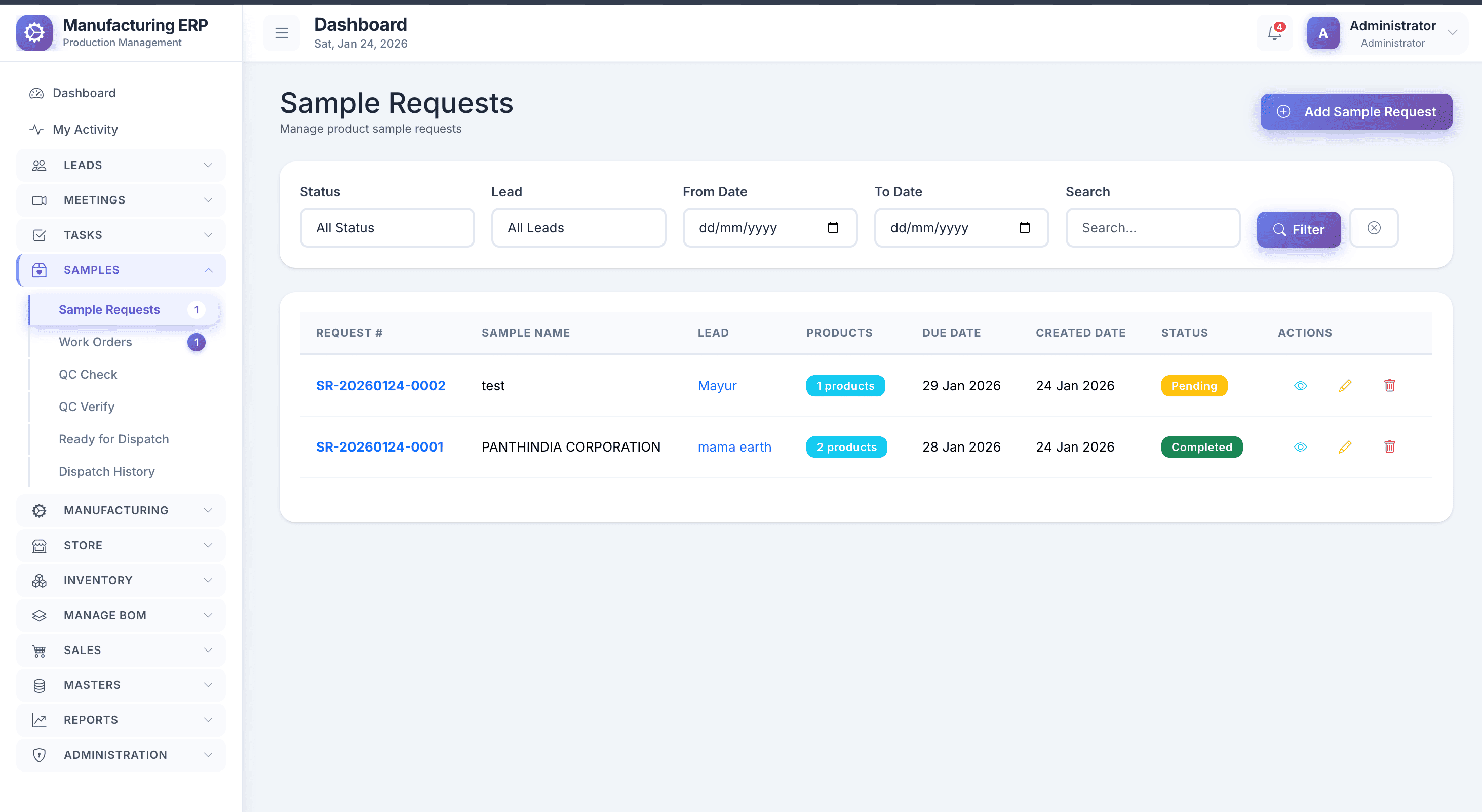The image size is (1482, 812).
Task: Click the Manufacturing ERP gear logo
Action: 34,33
